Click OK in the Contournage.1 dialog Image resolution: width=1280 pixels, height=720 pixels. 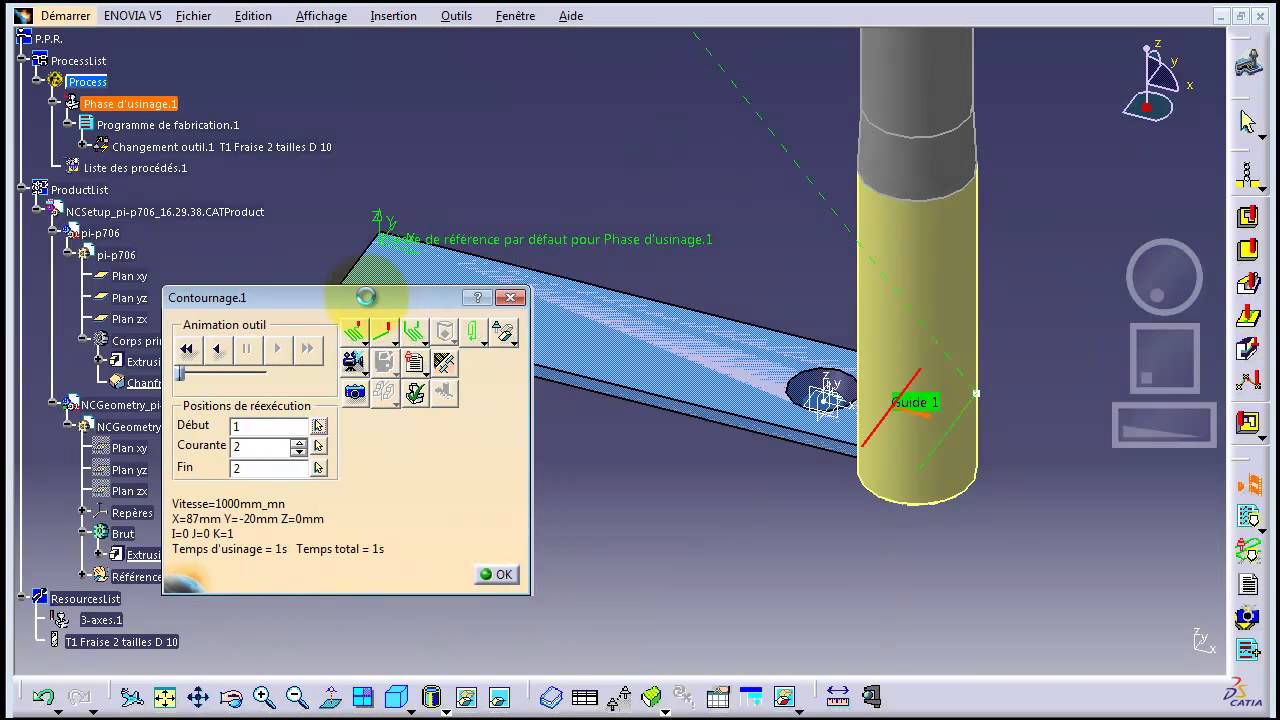coord(496,574)
